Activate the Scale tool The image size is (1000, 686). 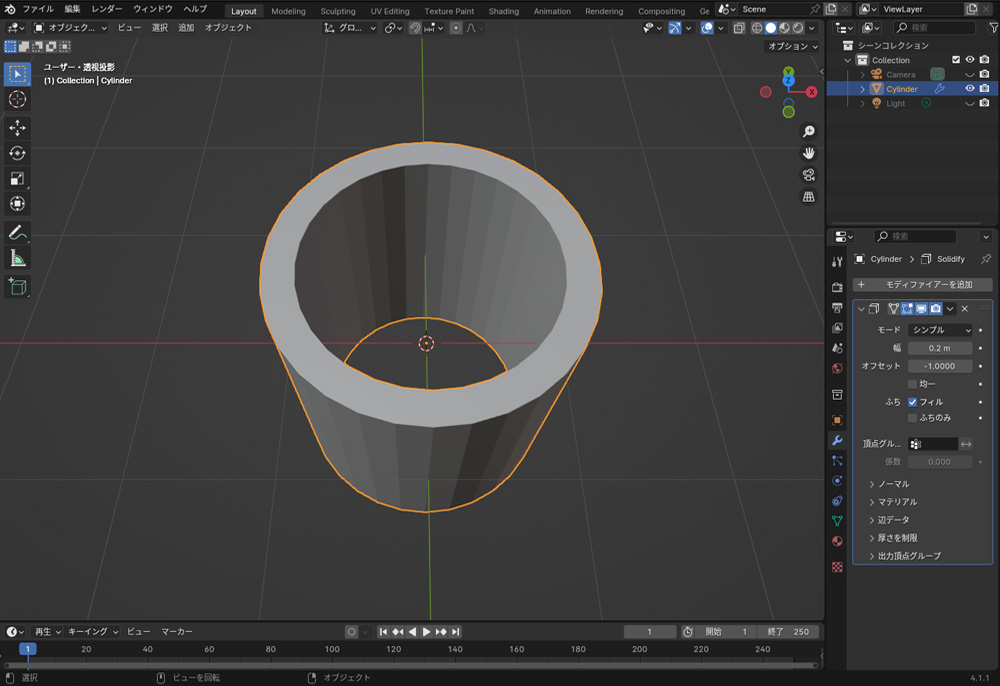17,179
